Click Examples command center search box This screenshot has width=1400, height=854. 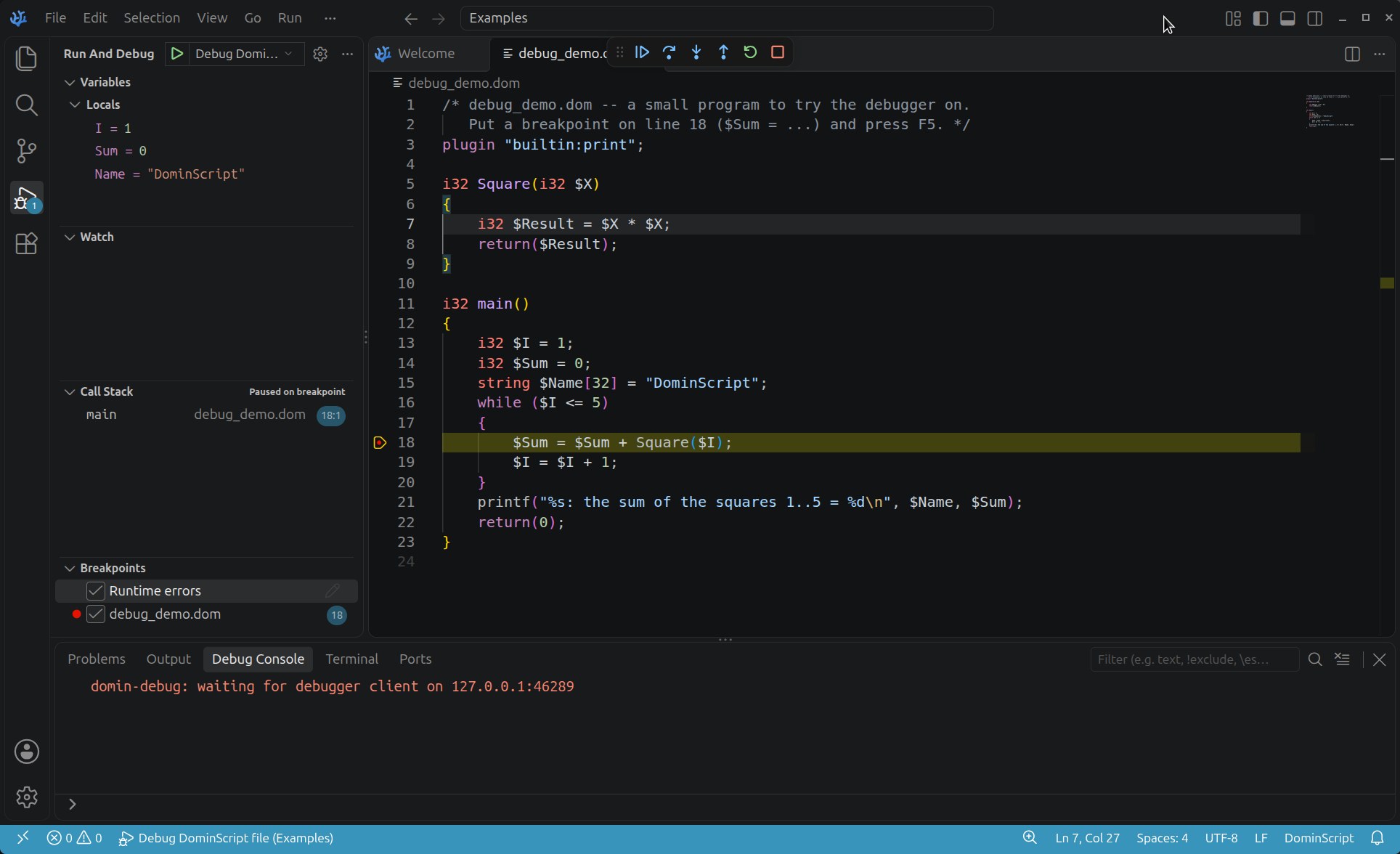727,18
